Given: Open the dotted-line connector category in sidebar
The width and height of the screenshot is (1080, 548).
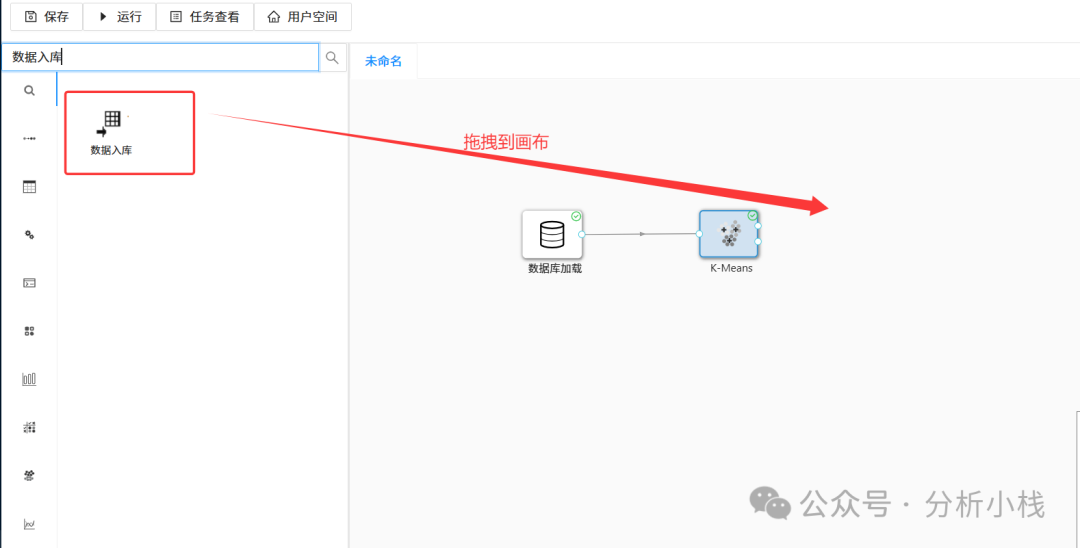Looking at the screenshot, I should 29,138.
